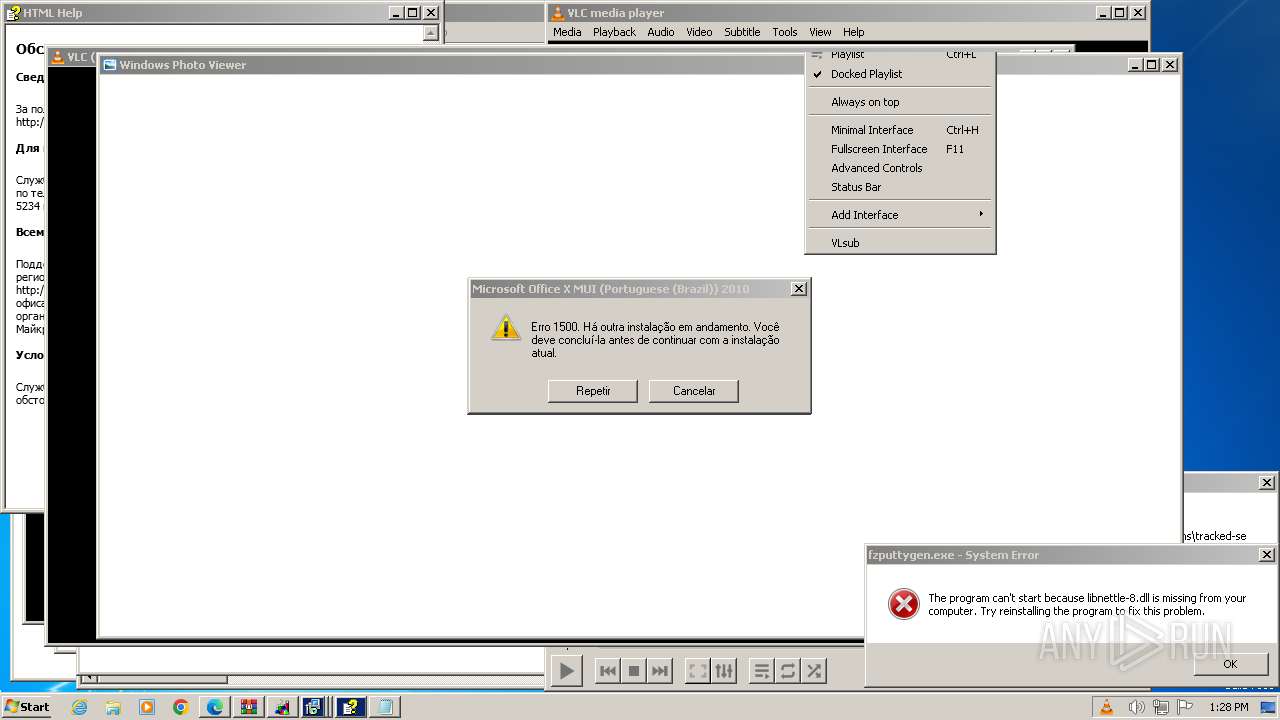Stop playback in VLC
The height and width of the screenshot is (720, 1280).
pos(633,671)
